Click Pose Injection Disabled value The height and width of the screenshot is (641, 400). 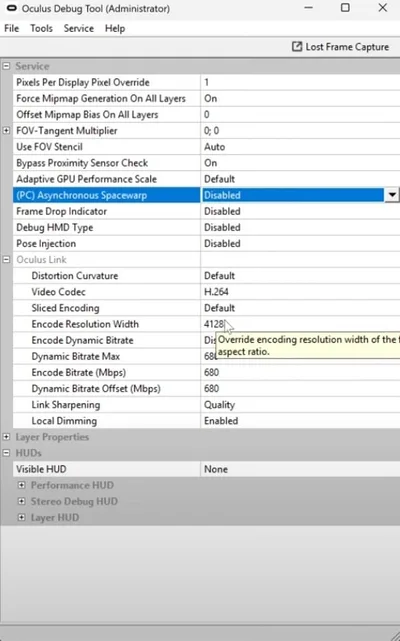tap(300, 243)
